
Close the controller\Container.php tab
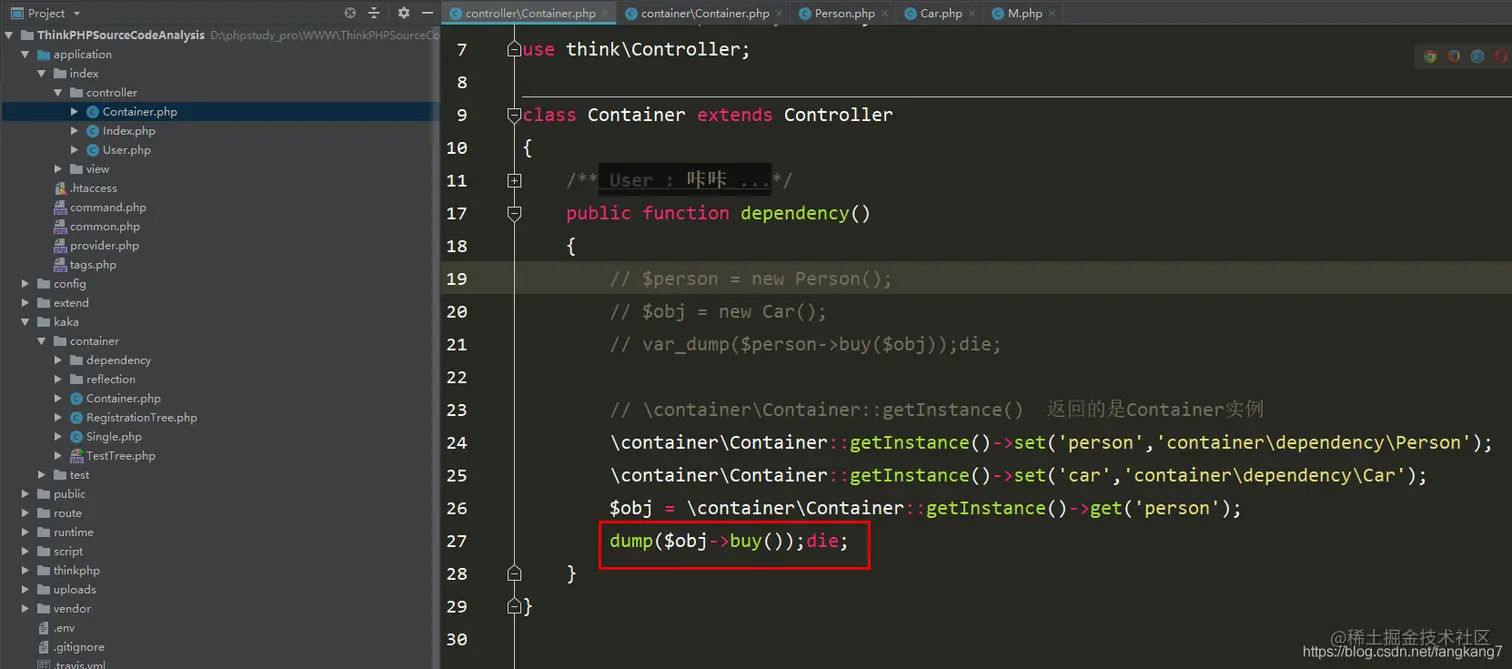pos(605,13)
